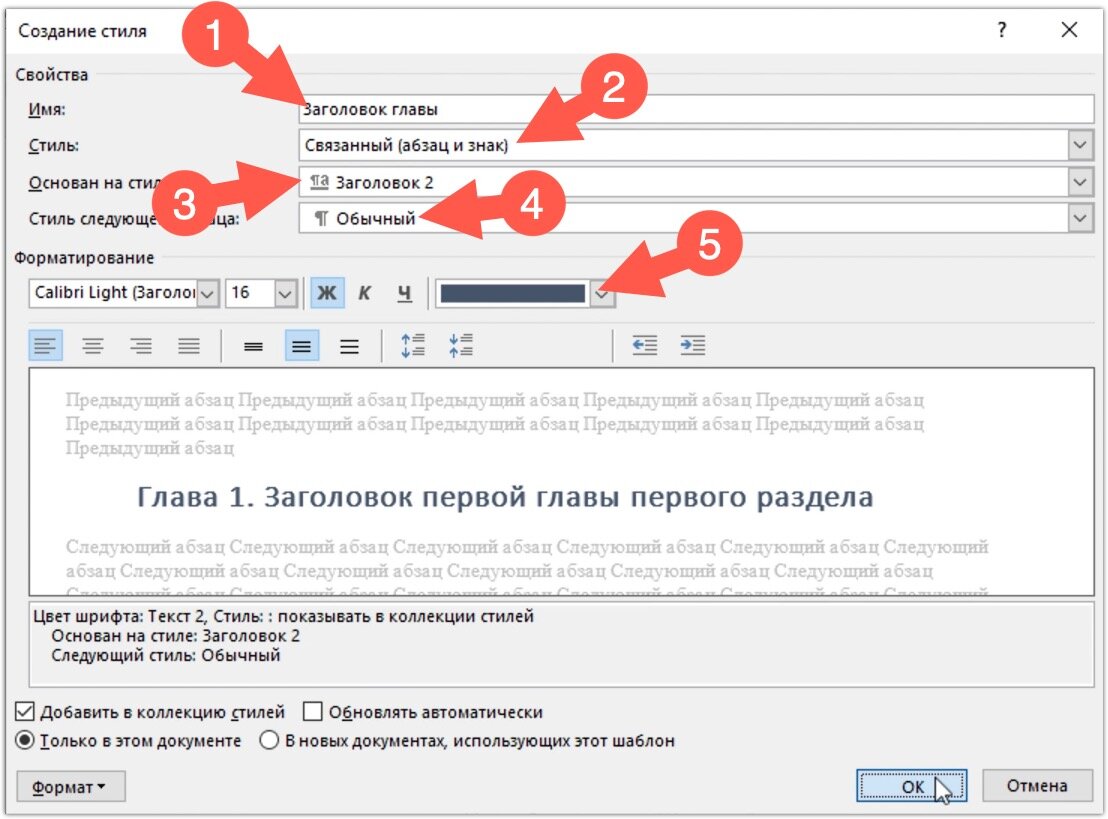Toggle italic formatting (К) button
Viewport: 1108px width, 819px height.
coord(365,293)
